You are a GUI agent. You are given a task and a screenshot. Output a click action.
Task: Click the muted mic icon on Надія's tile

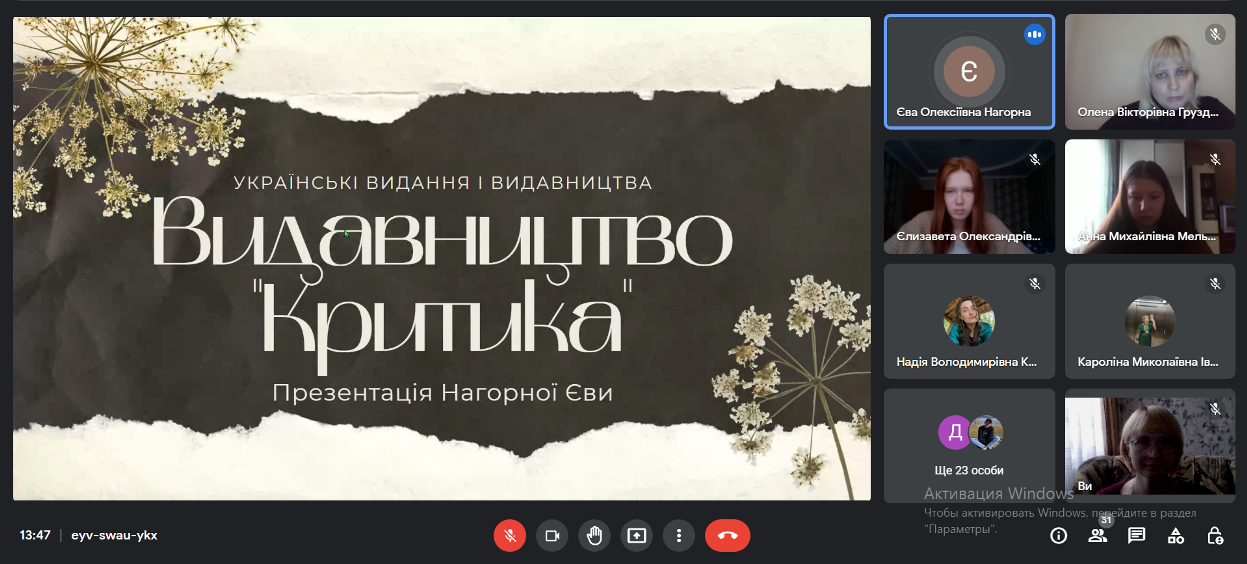[1034, 283]
